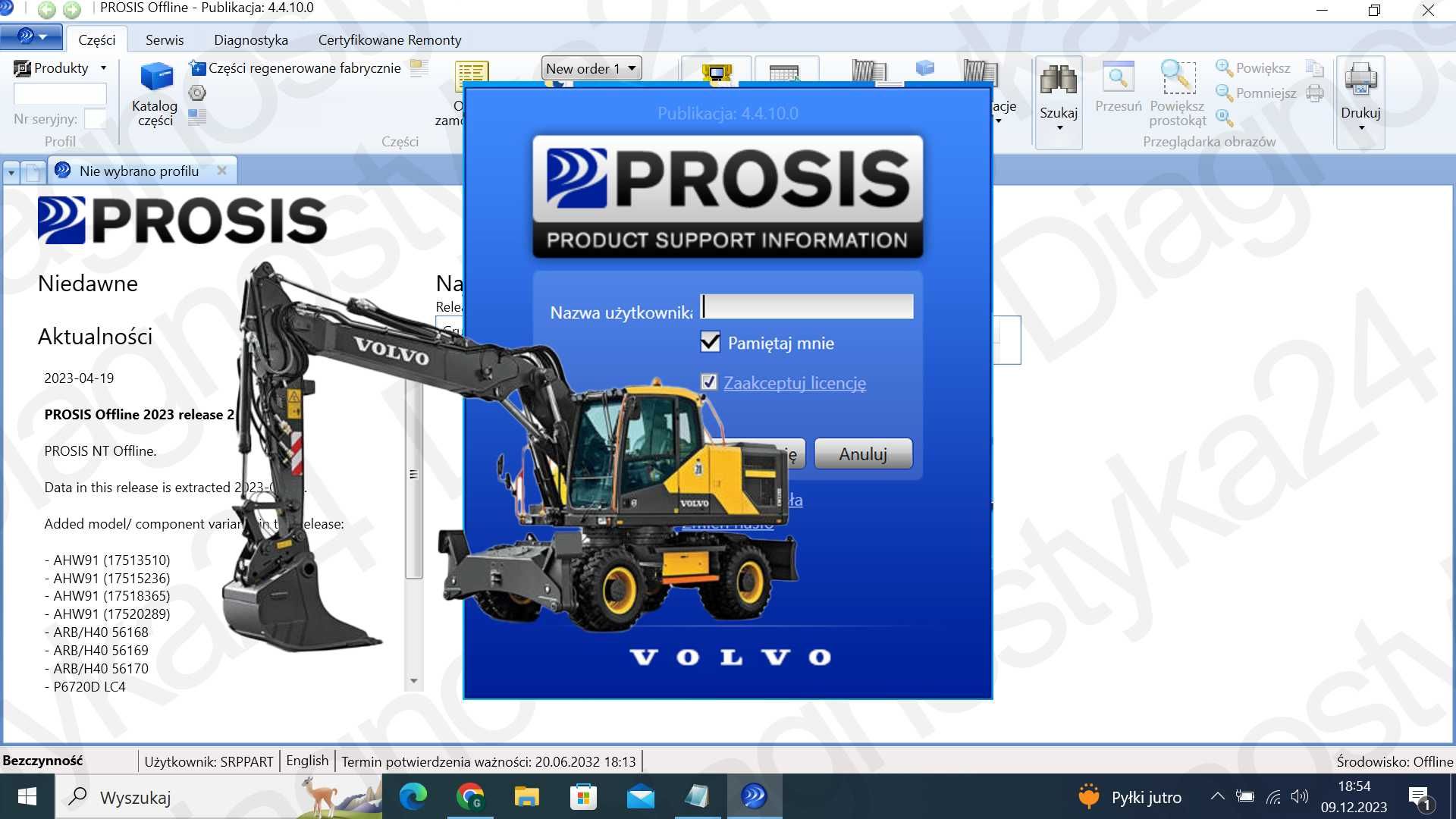Screen dimensions: 1456x819
Task: Open the Mail app from taskbar
Action: point(641,796)
